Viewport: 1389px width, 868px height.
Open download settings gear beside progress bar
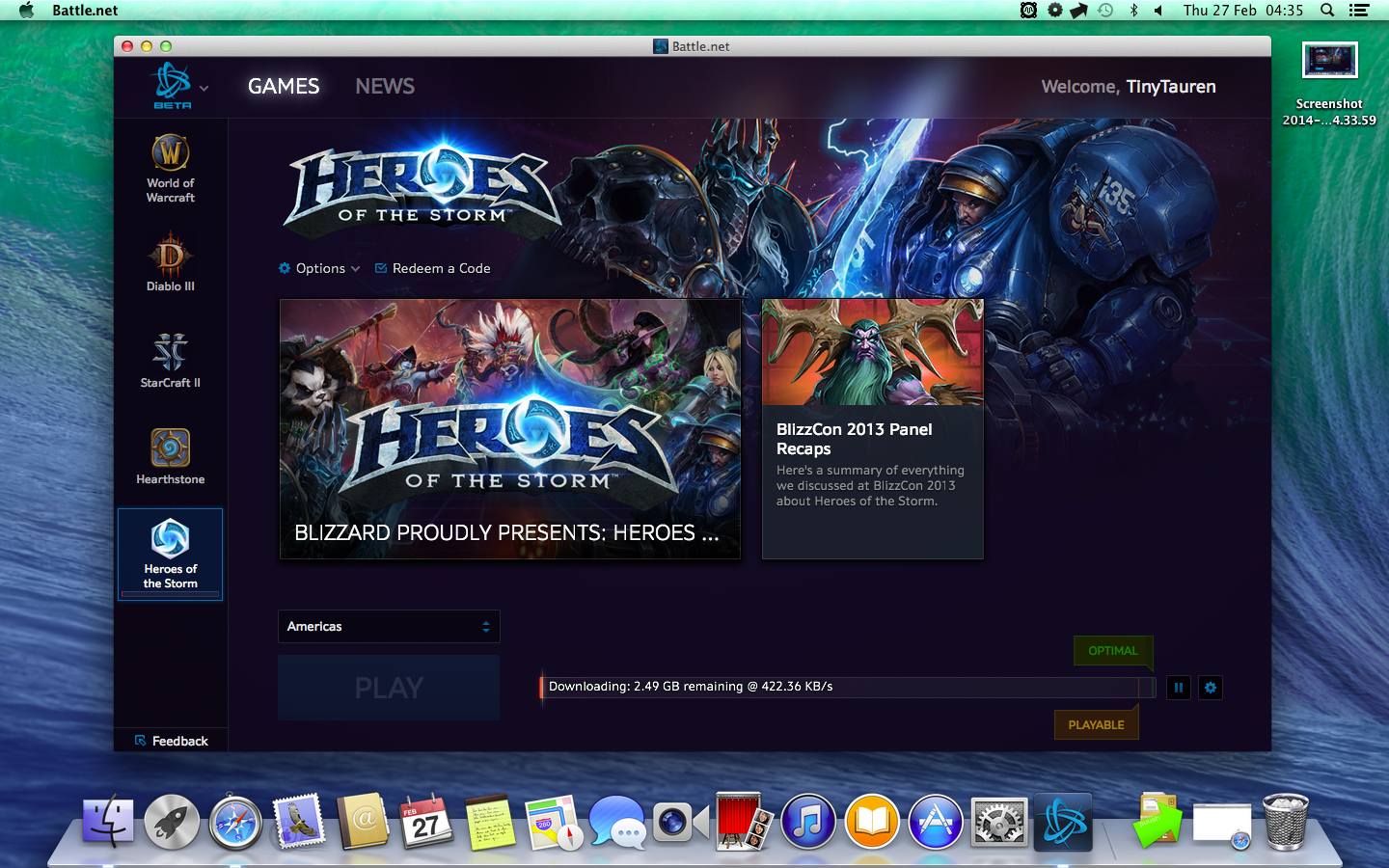[x=1210, y=688]
